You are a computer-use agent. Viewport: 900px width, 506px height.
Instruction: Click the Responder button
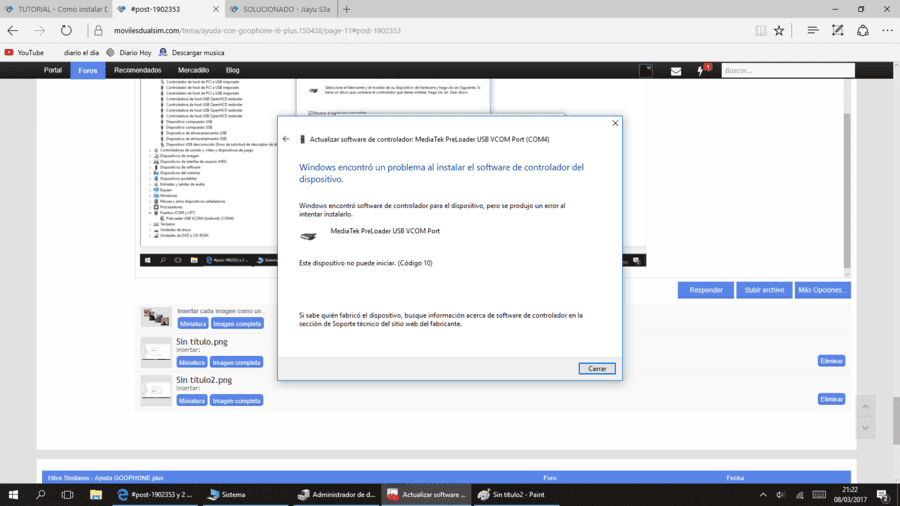tap(705, 290)
